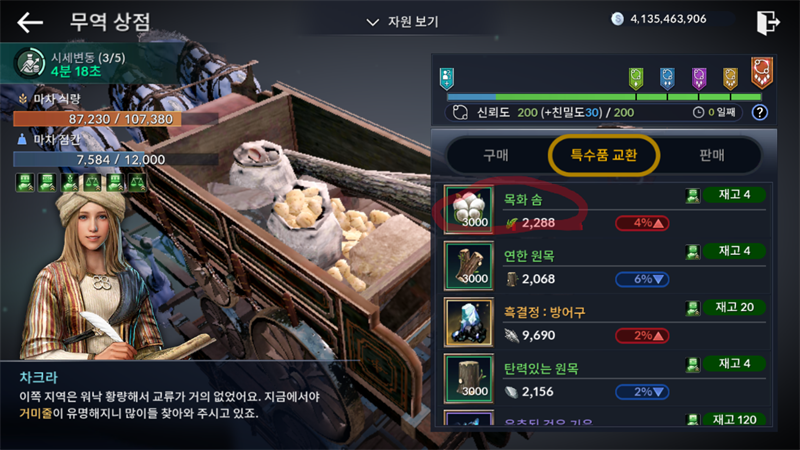Expand the 자원 보기 resource dropdown
The width and height of the screenshot is (800, 450).
(403, 22)
